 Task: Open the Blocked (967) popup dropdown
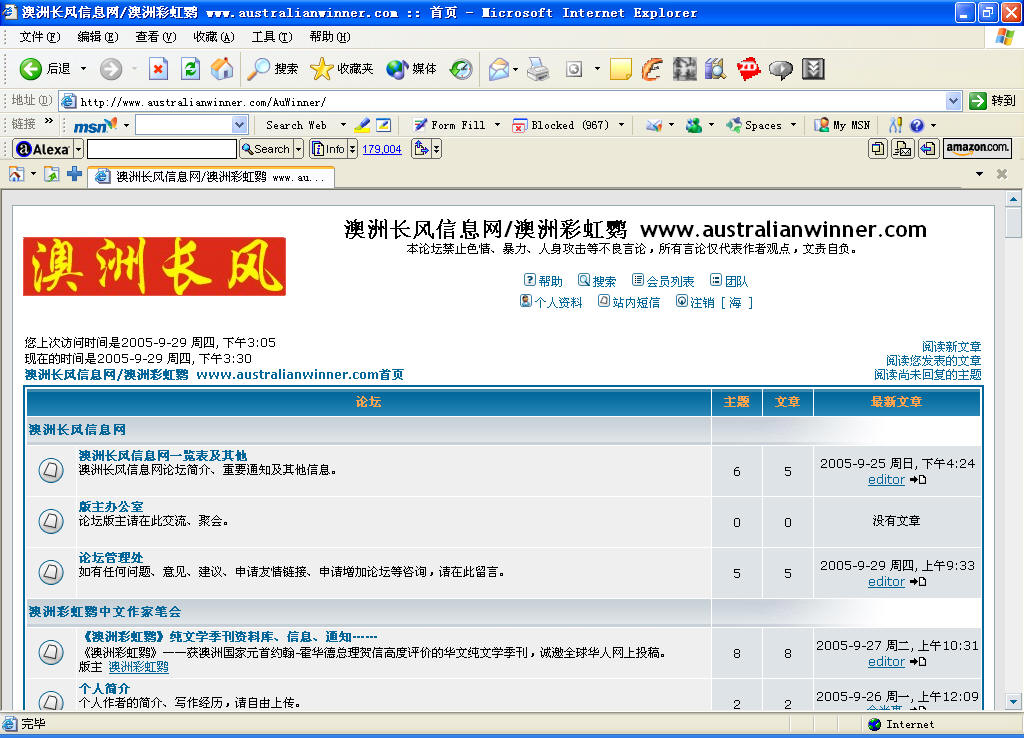[x=621, y=125]
